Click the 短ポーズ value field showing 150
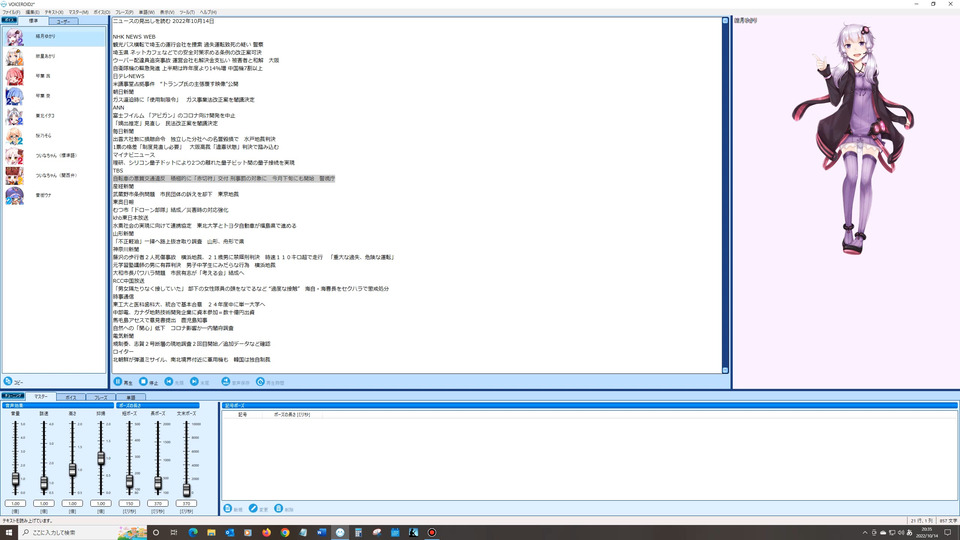 [129, 503]
